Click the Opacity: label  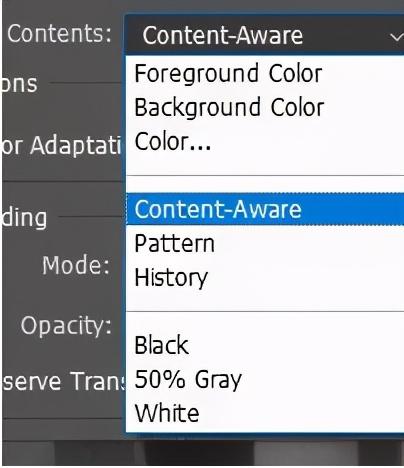(x=66, y=326)
